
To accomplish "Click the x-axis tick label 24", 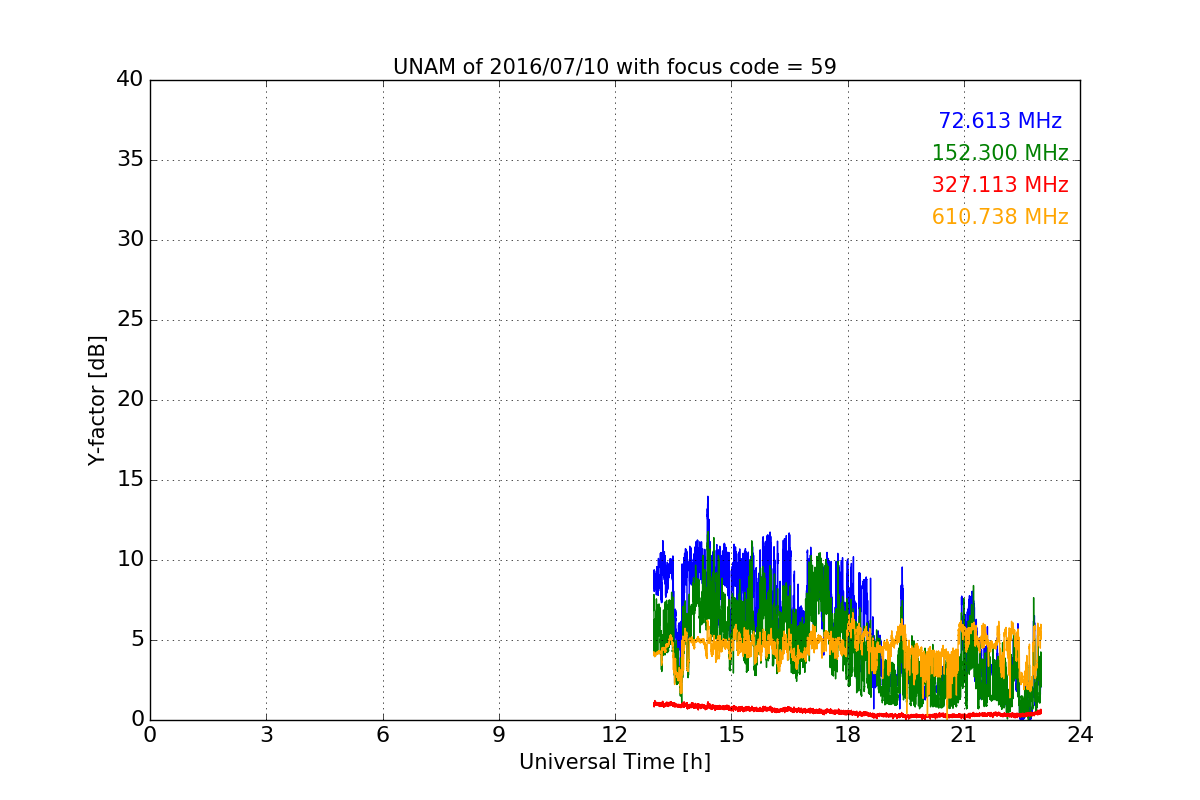I will coord(1080,735).
